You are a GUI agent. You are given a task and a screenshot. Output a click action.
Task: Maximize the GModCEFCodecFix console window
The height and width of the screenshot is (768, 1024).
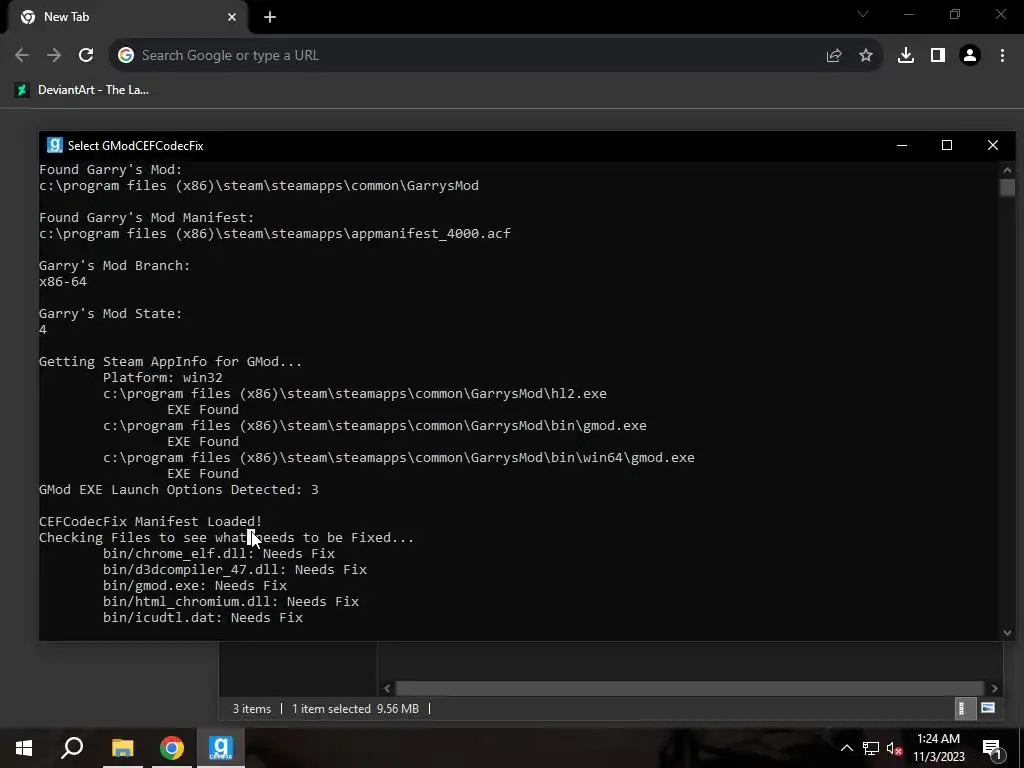pos(947,145)
